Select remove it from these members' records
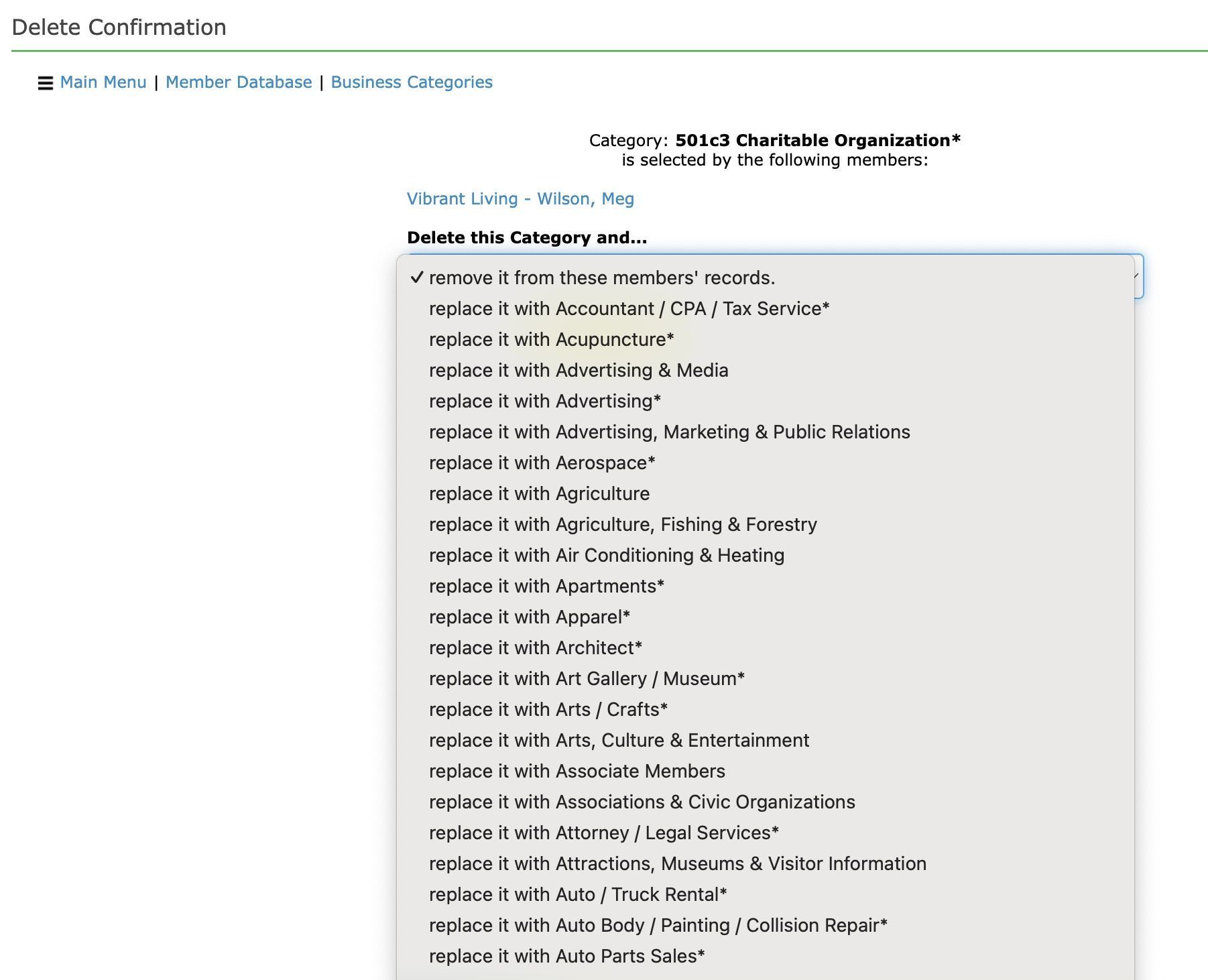The width and height of the screenshot is (1208, 980). pos(602,278)
